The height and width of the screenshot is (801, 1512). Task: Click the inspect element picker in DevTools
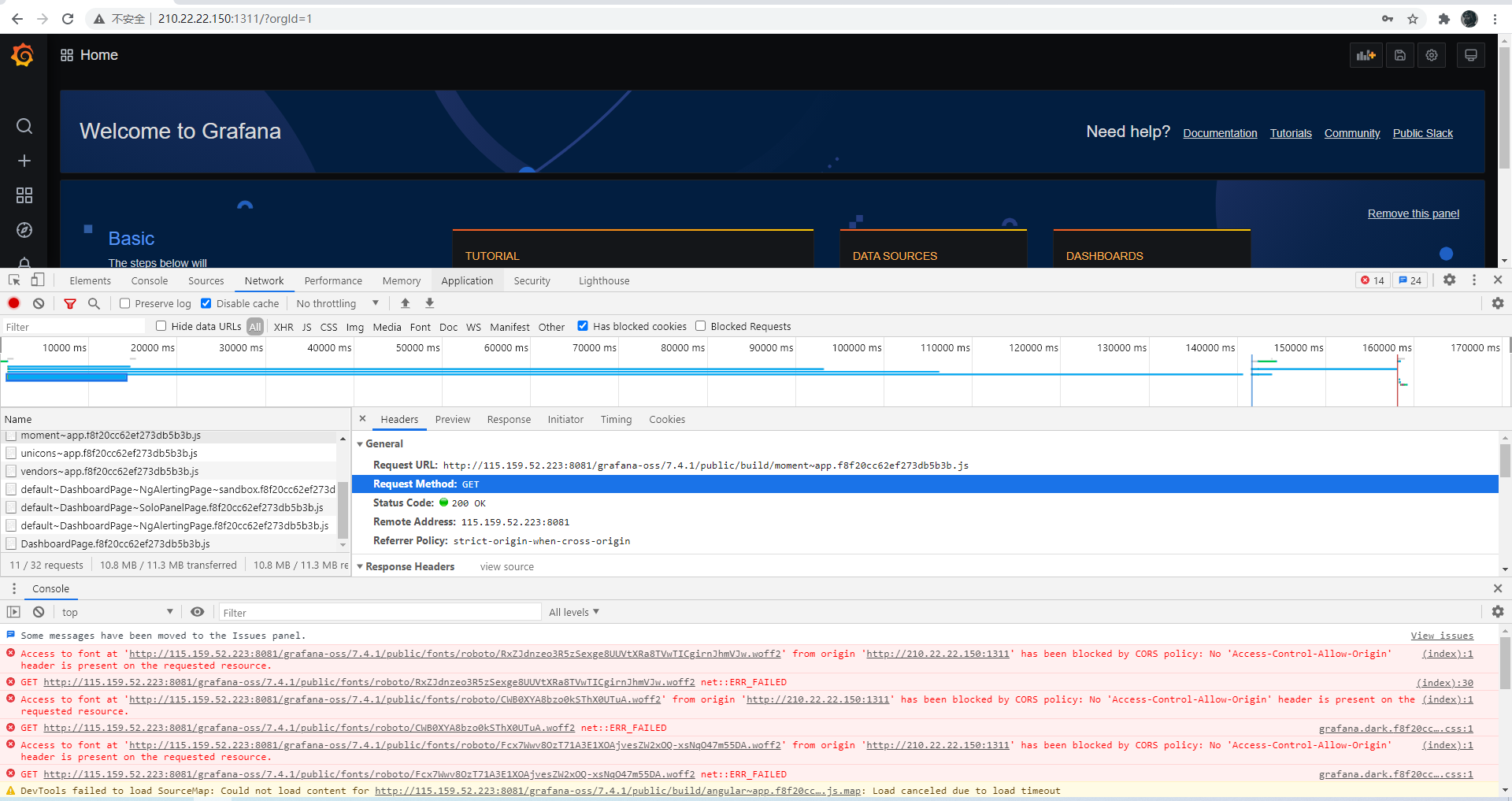pyautogui.click(x=13, y=280)
